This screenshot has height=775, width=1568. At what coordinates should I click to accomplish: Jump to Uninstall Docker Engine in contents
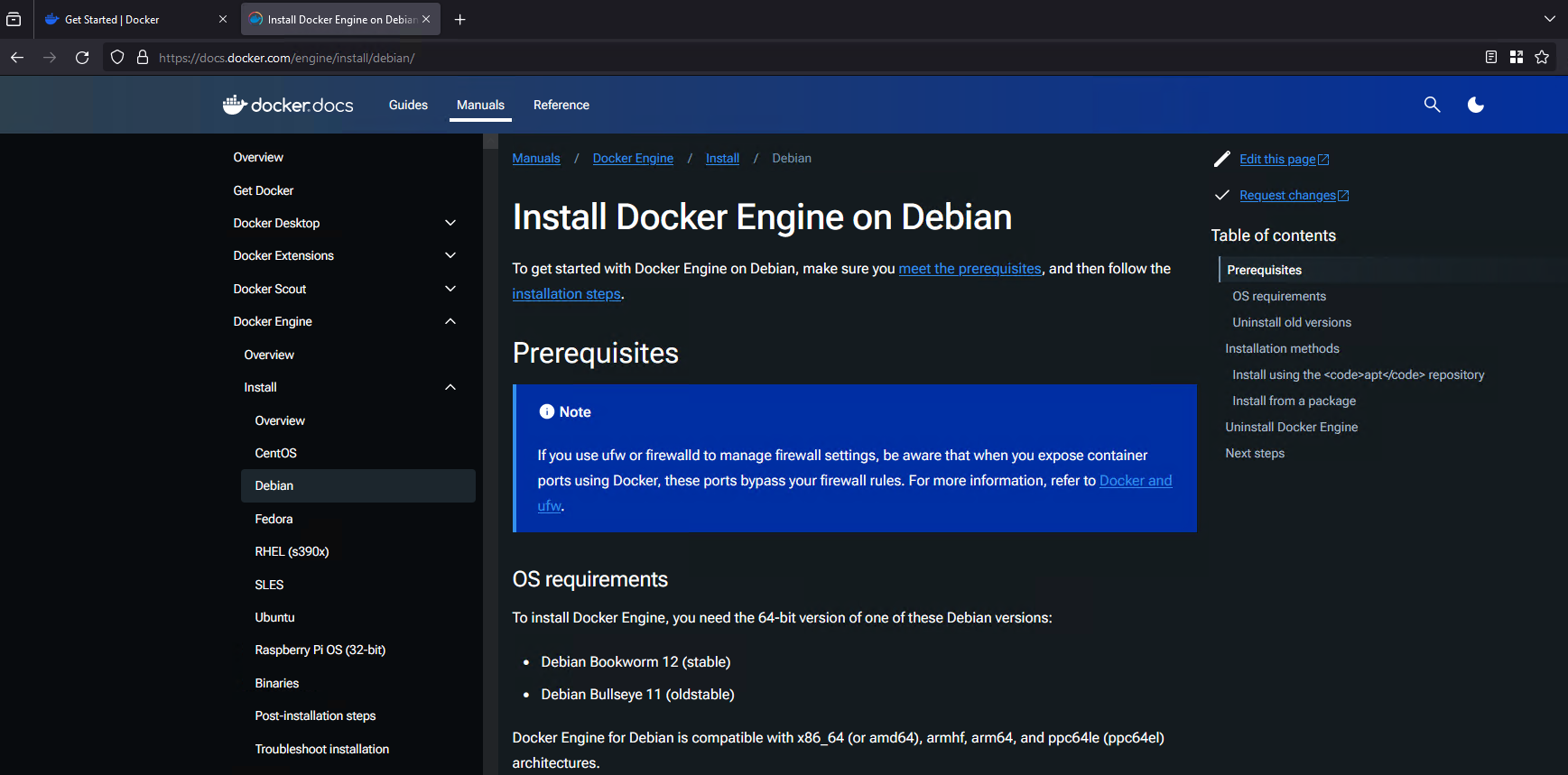1291,427
